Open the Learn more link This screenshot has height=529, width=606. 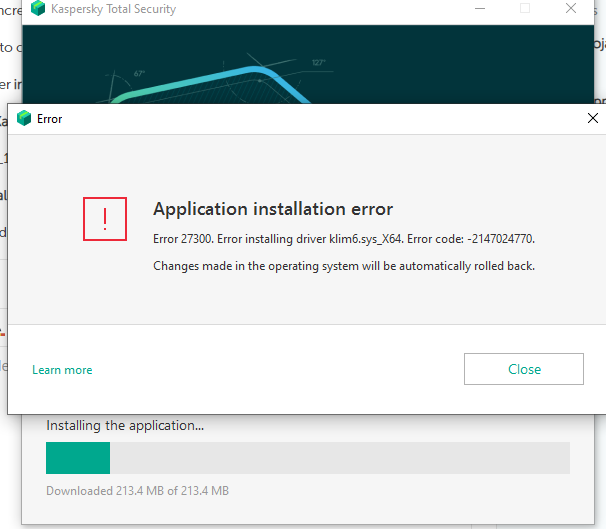point(62,370)
